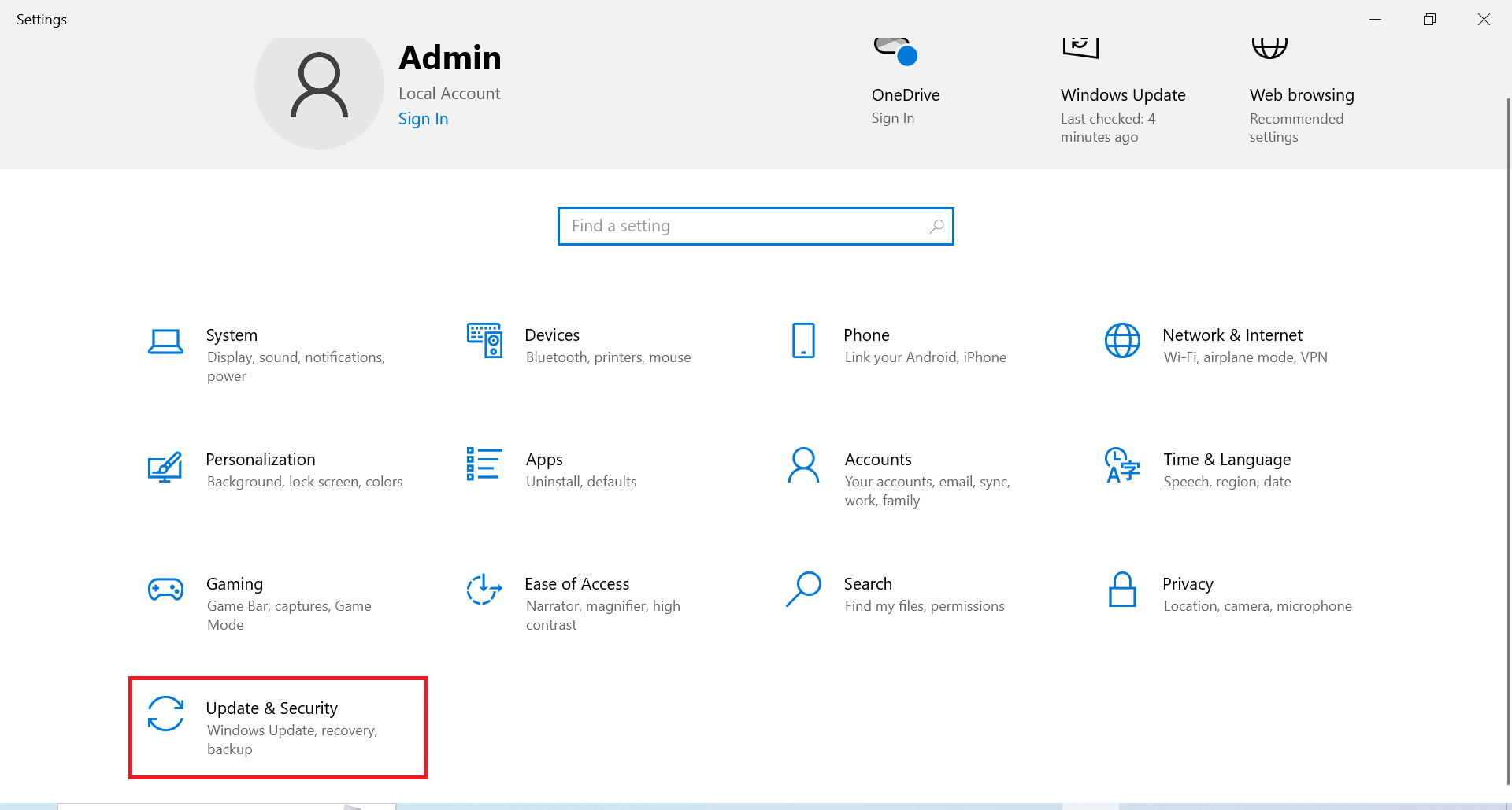Restore down the Settings window
The image size is (1512, 810).
1429,19
